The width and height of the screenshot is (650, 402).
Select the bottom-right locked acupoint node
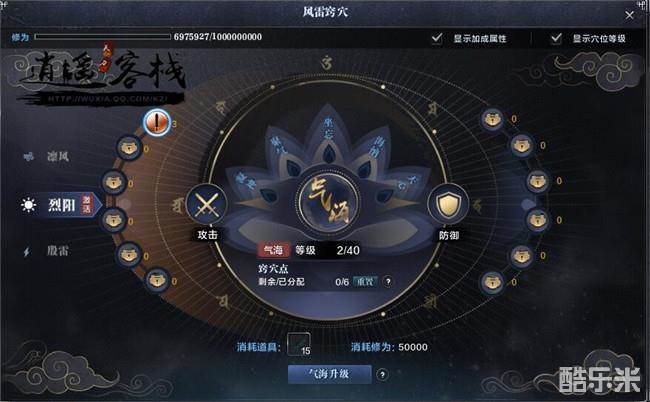click(x=492, y=282)
